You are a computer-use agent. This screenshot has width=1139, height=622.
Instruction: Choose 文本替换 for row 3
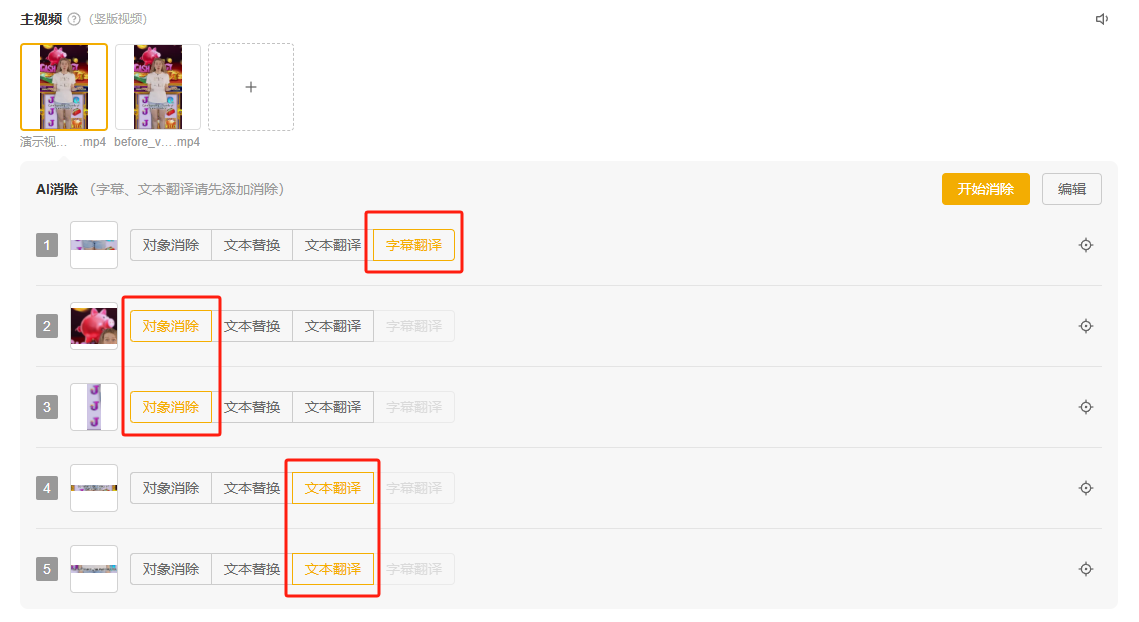click(252, 407)
